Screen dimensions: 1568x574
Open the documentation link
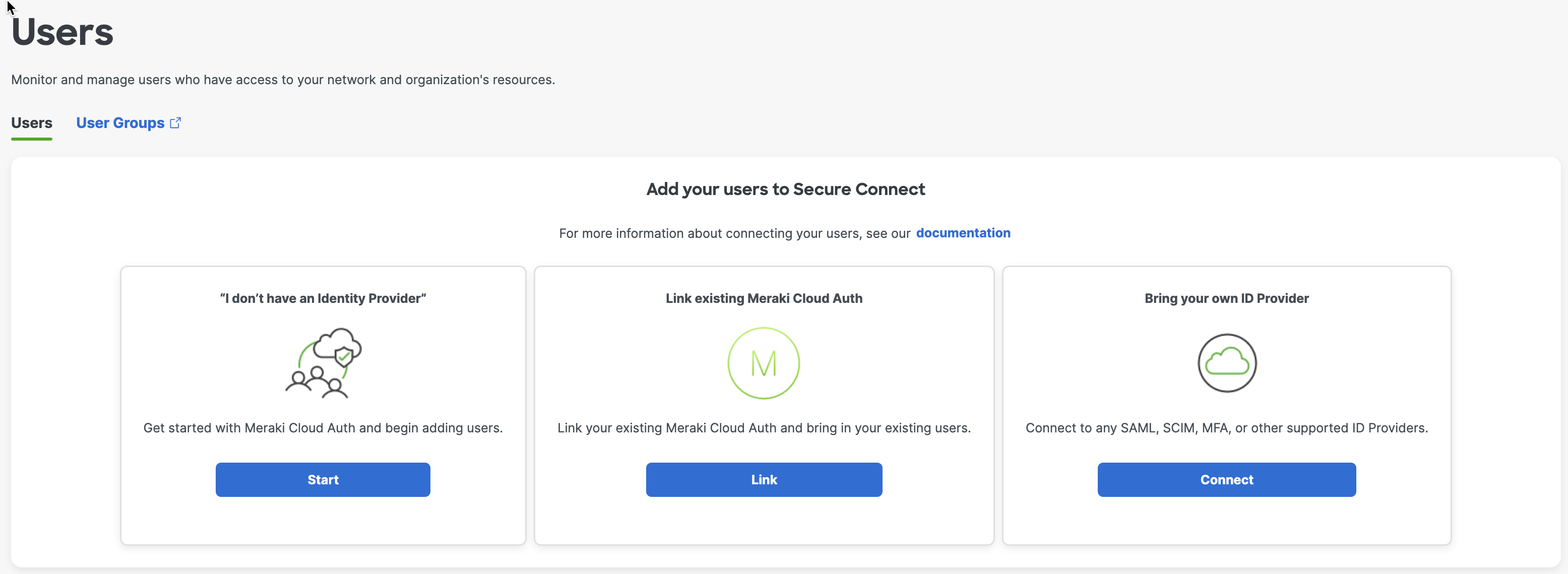coord(963,233)
